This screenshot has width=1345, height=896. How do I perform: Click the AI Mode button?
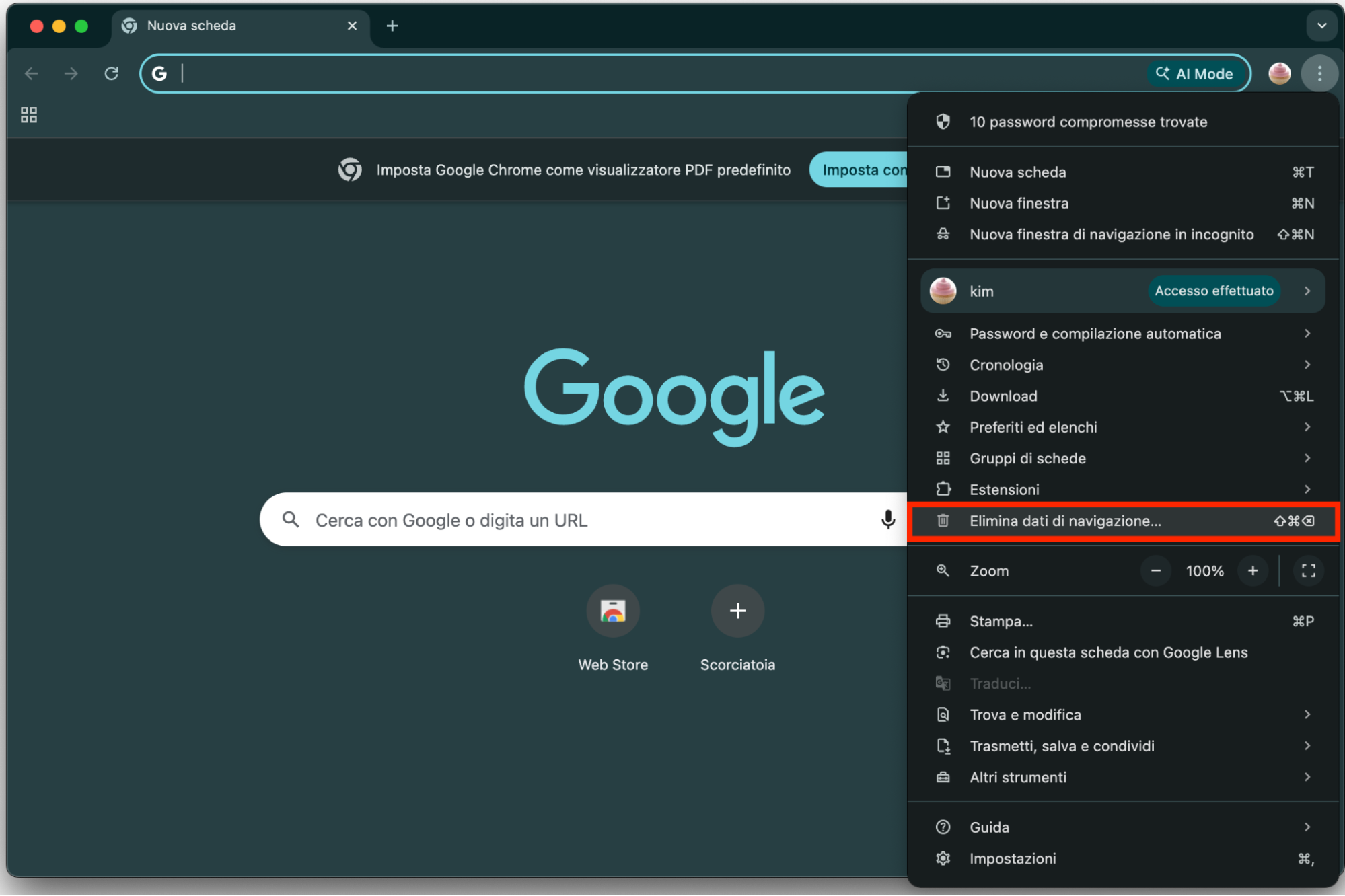pyautogui.click(x=1195, y=73)
